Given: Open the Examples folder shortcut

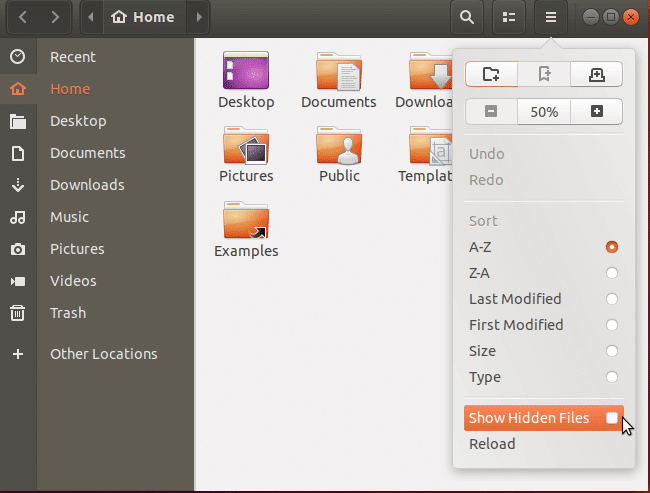Looking at the screenshot, I should click(x=246, y=224).
